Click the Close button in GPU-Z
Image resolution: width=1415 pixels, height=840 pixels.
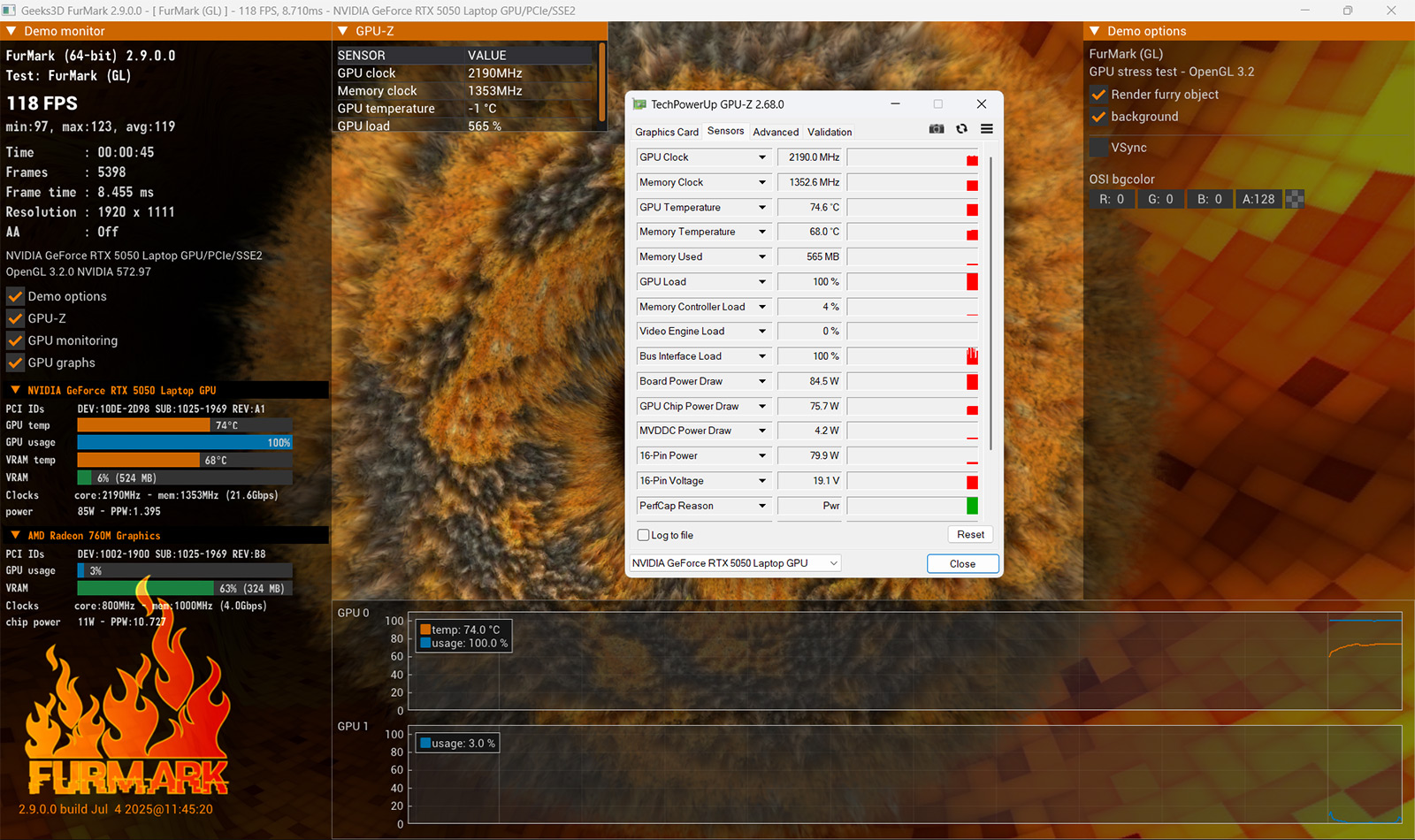[962, 563]
